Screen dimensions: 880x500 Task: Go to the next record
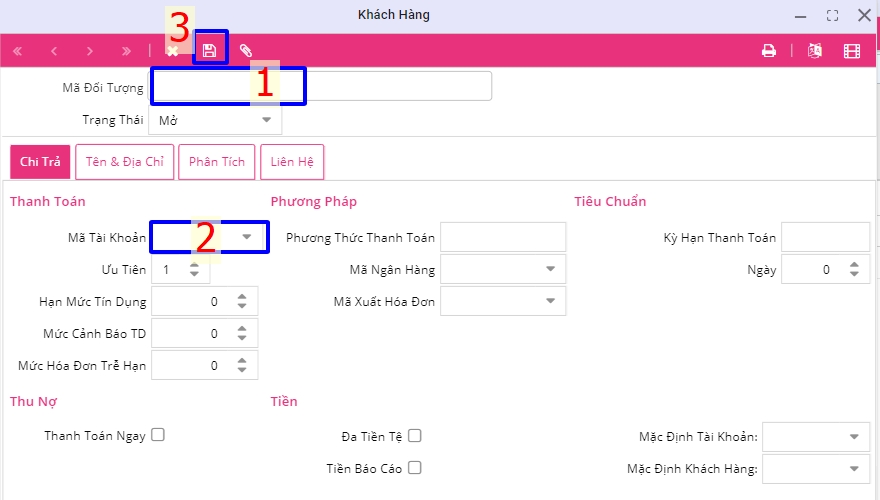(90, 51)
